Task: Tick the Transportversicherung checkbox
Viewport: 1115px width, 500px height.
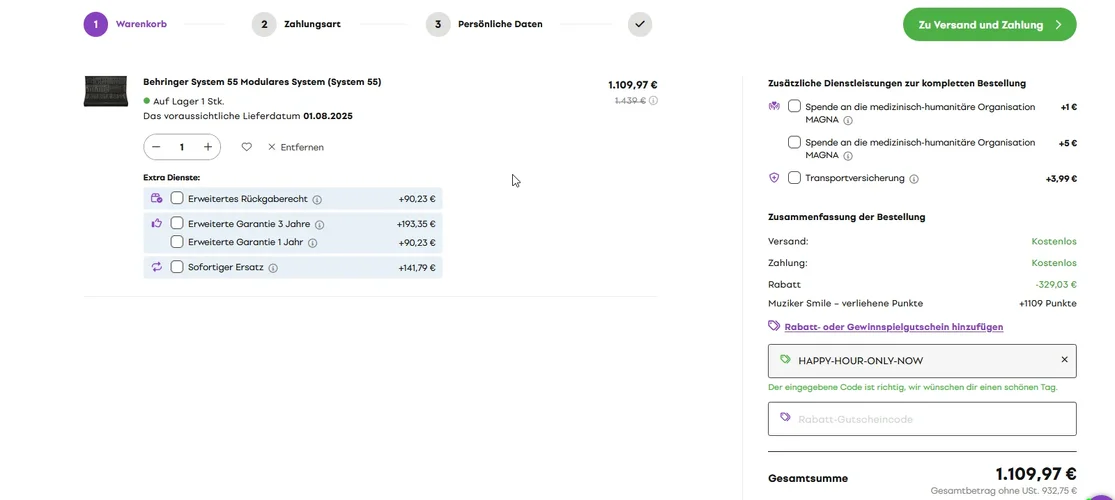Action: (794, 178)
